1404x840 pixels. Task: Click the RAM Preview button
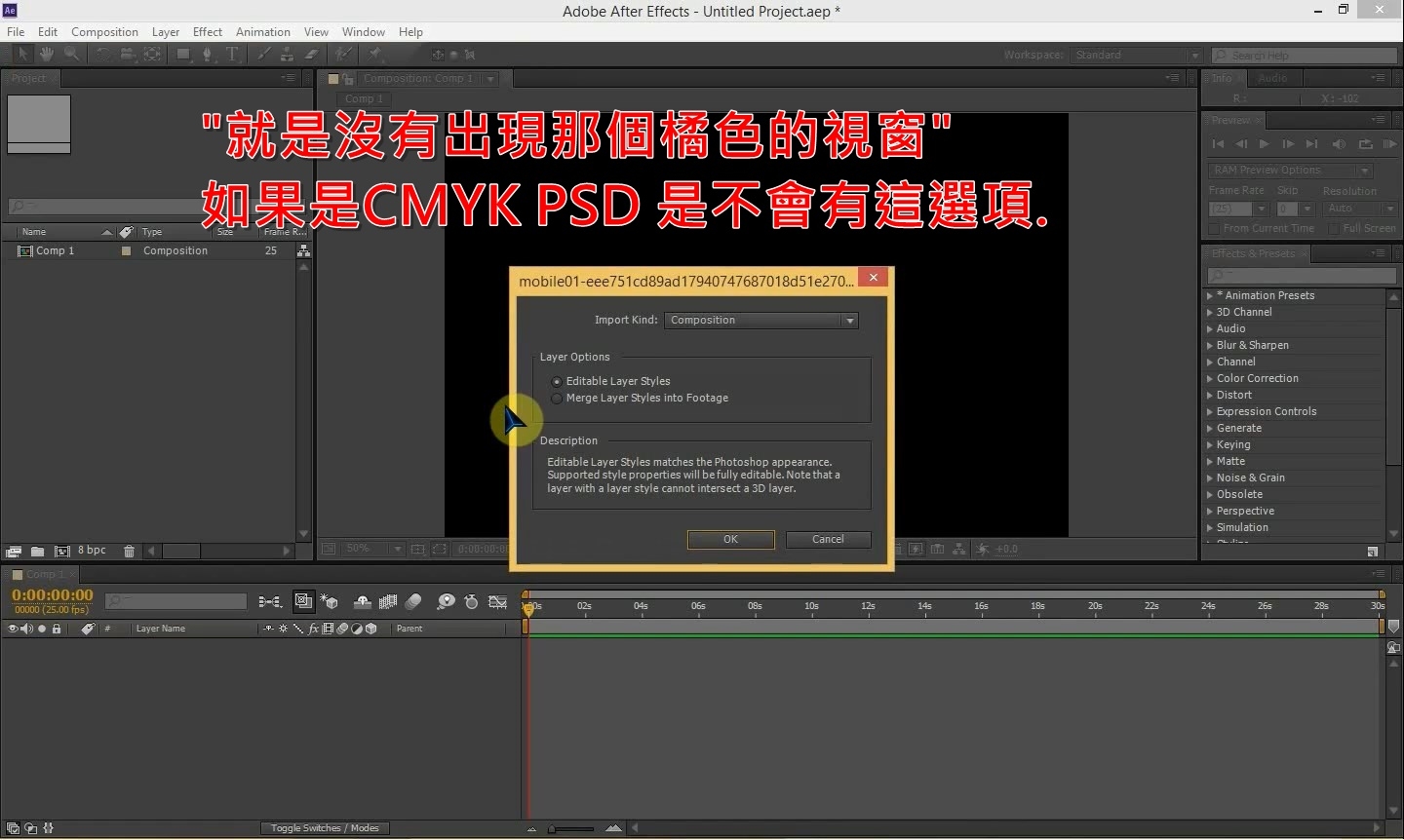tap(1390, 144)
